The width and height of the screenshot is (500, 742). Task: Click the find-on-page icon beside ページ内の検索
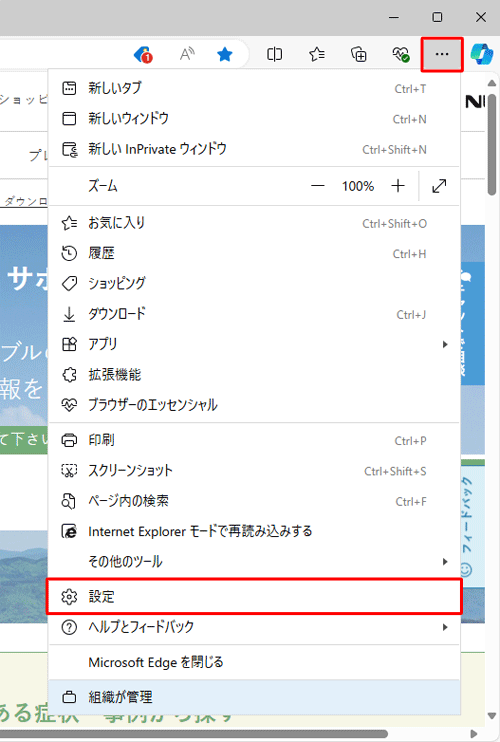(x=70, y=501)
